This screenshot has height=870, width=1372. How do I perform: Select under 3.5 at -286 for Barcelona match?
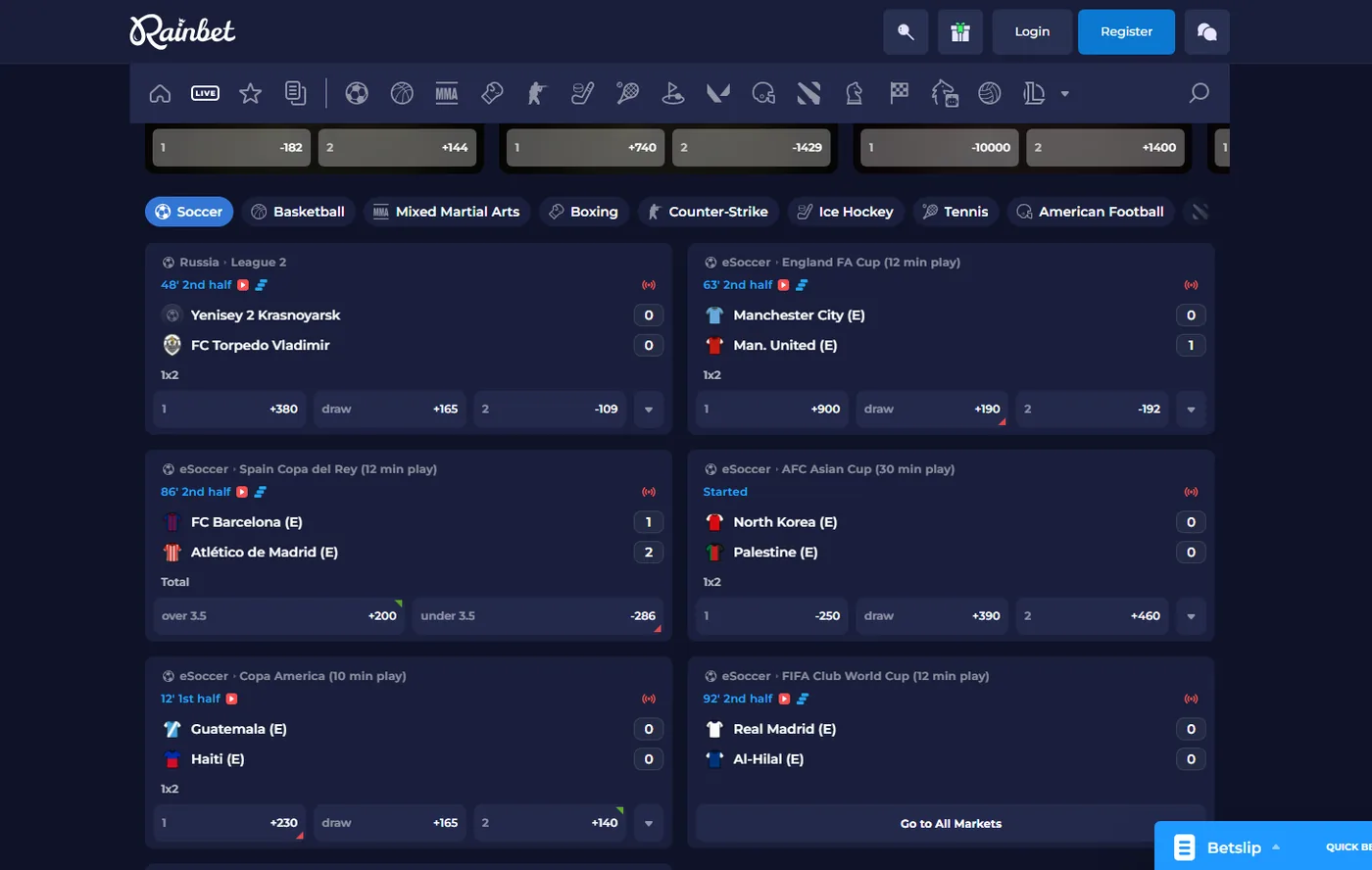tap(538, 616)
